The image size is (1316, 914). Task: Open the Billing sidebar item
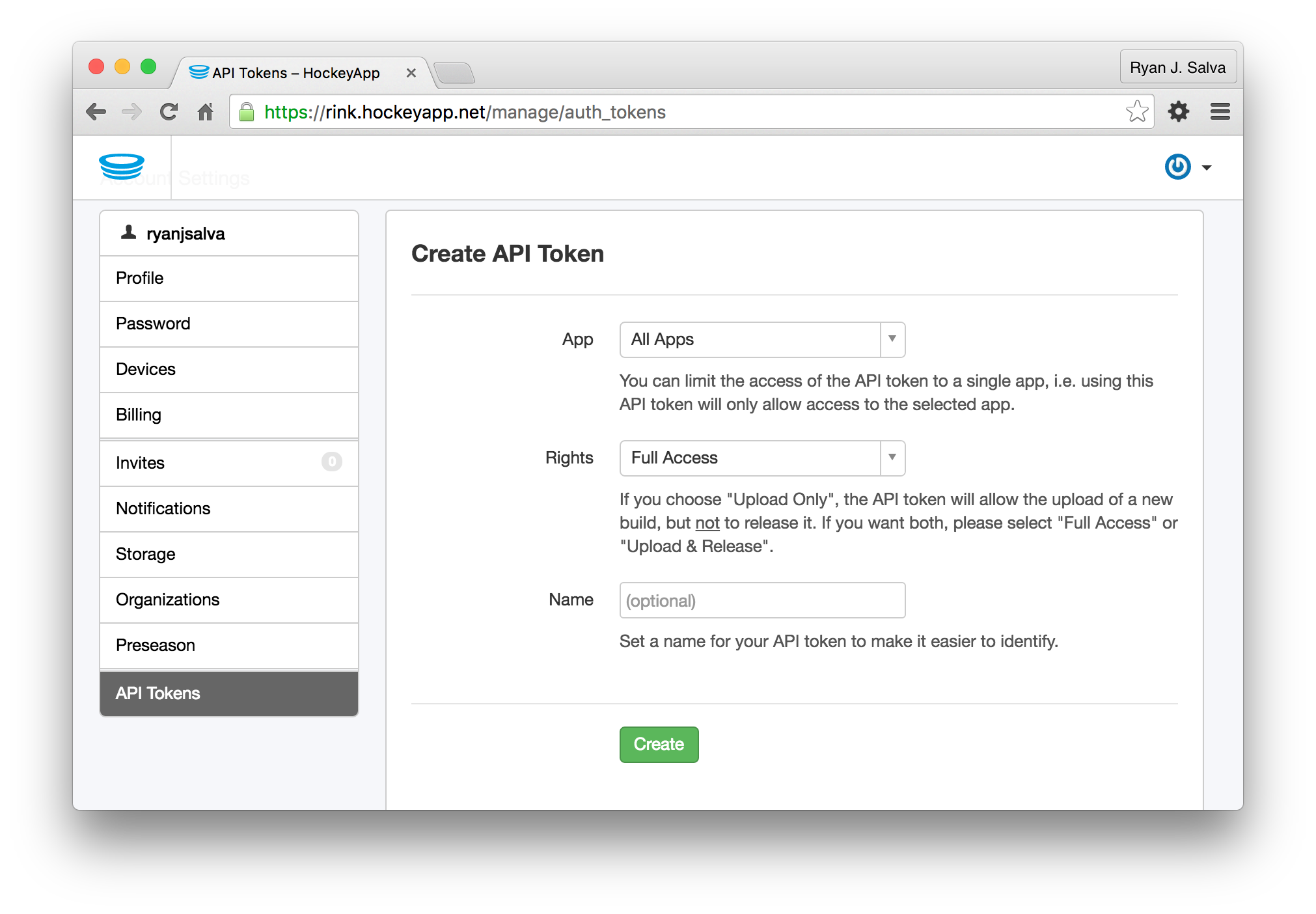[x=228, y=415]
